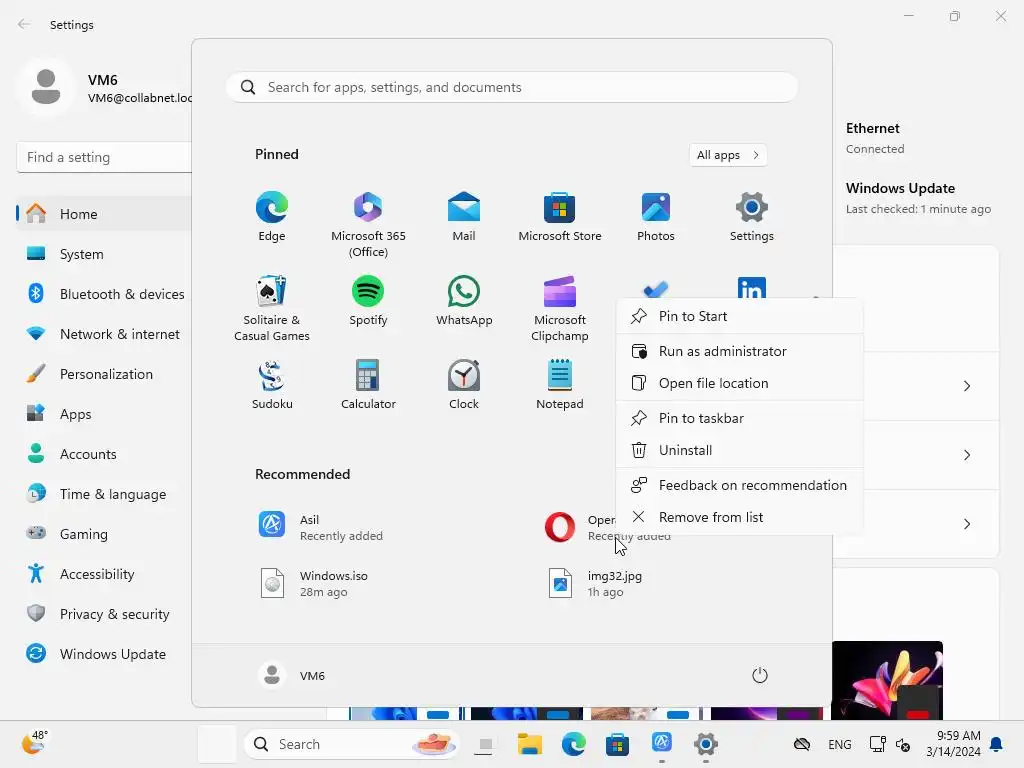Open File Explorer from taskbar
Image resolution: width=1024 pixels, height=768 pixels.
tap(530, 744)
